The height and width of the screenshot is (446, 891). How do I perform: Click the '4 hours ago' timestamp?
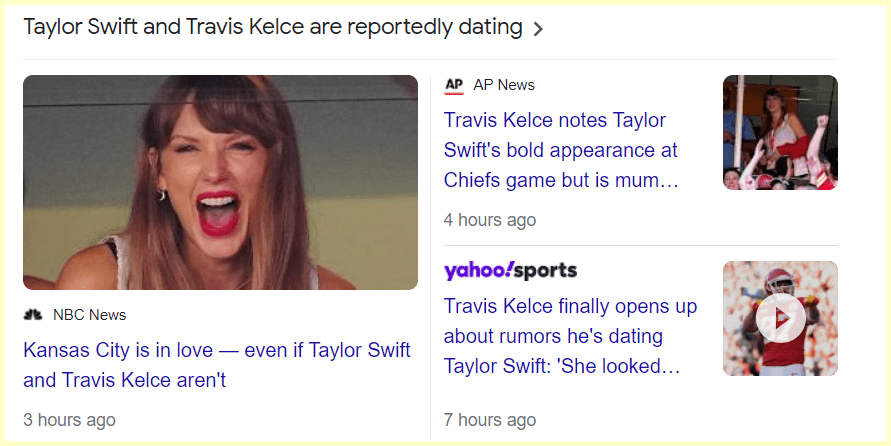[x=490, y=220]
